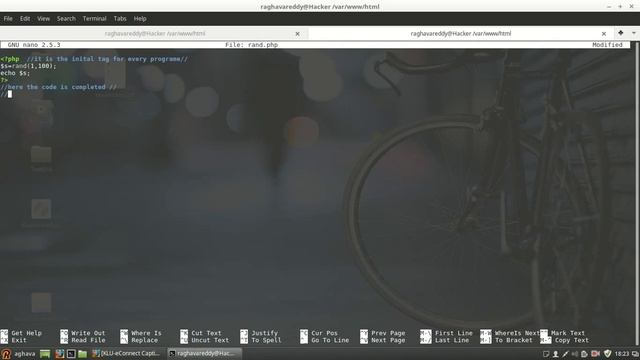The height and width of the screenshot is (360, 640).
Task: Click the 'here the code is completed' comment
Action: coord(57,87)
